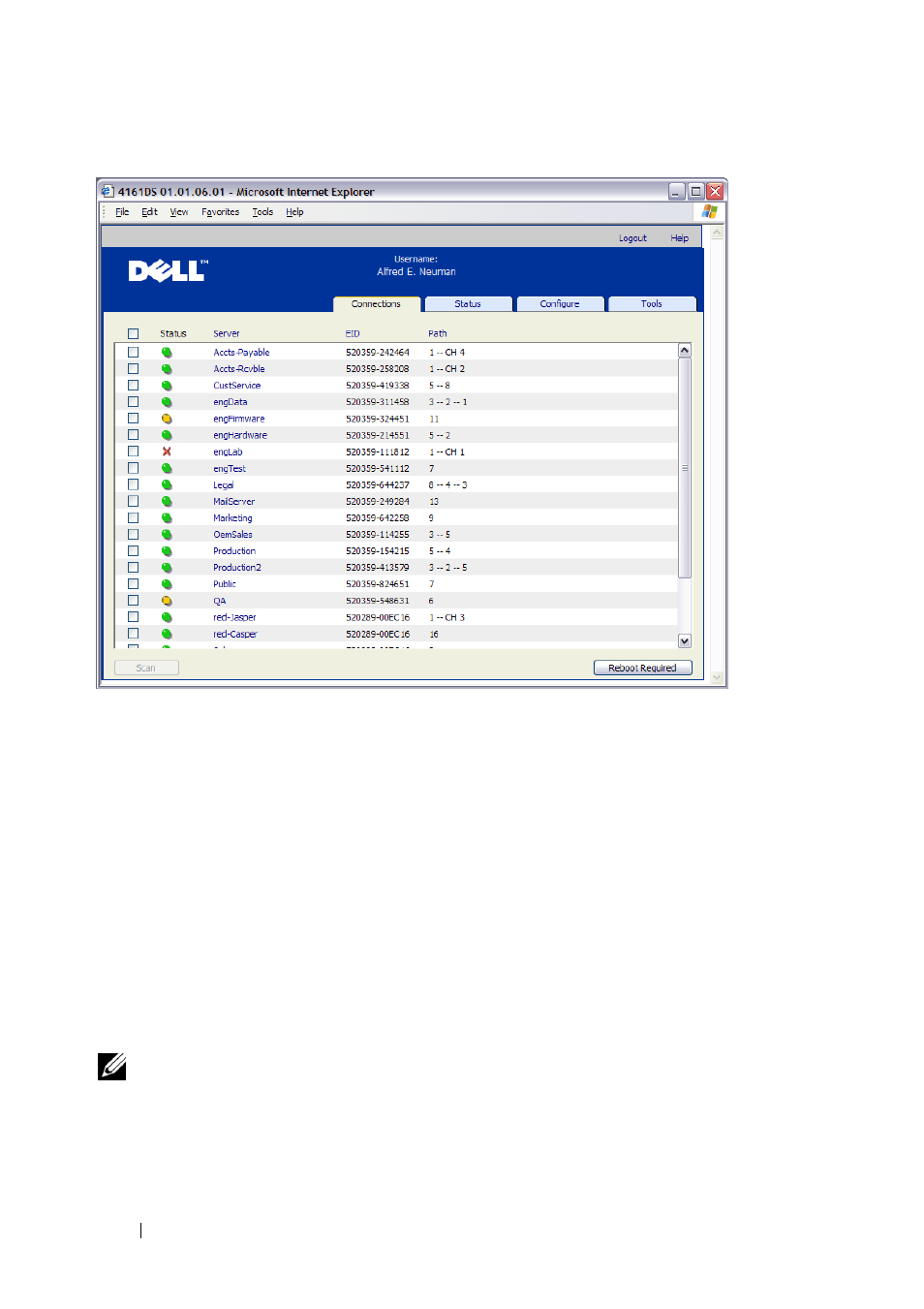Click the Help link in header bar
Screen dimensions: 924x1309
point(680,238)
